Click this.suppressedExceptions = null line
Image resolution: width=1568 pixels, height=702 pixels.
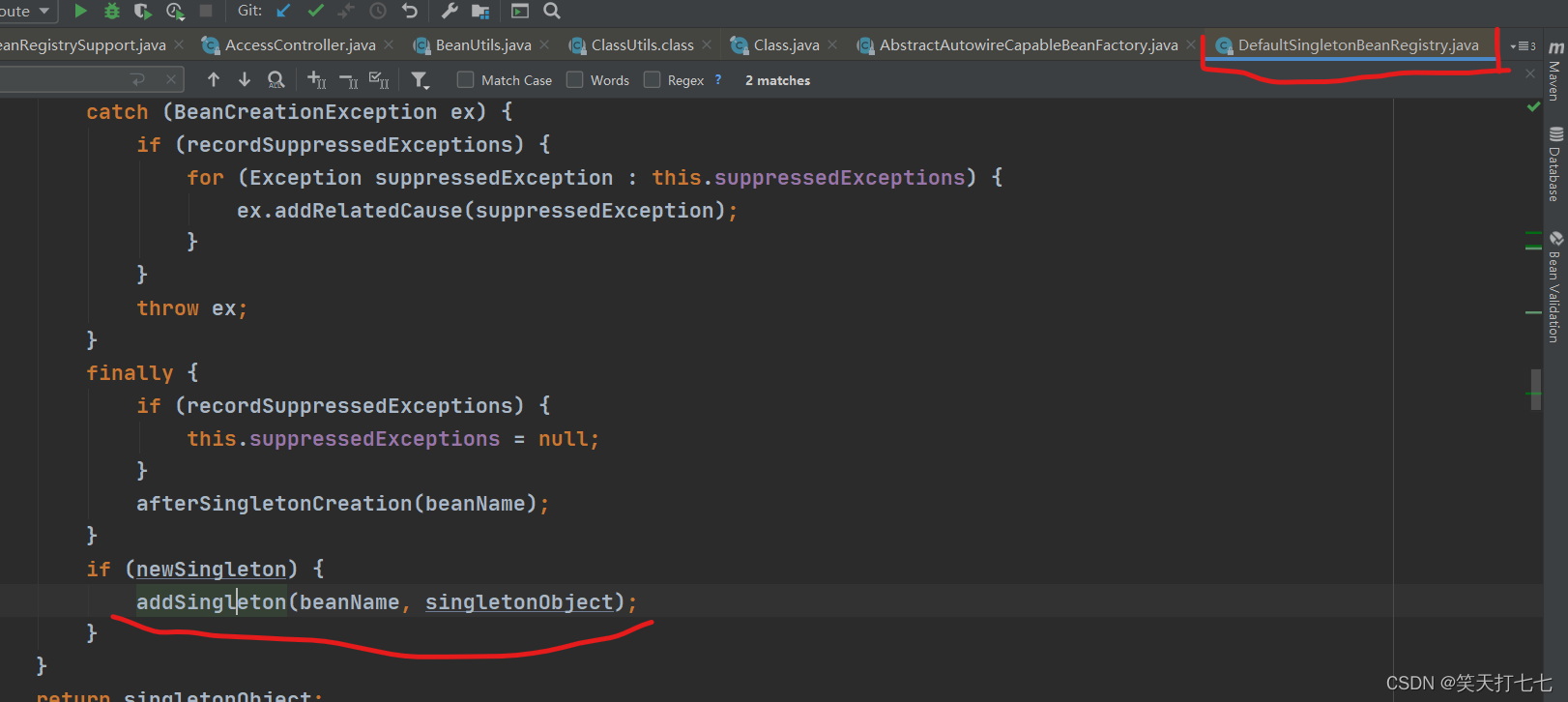(392, 438)
